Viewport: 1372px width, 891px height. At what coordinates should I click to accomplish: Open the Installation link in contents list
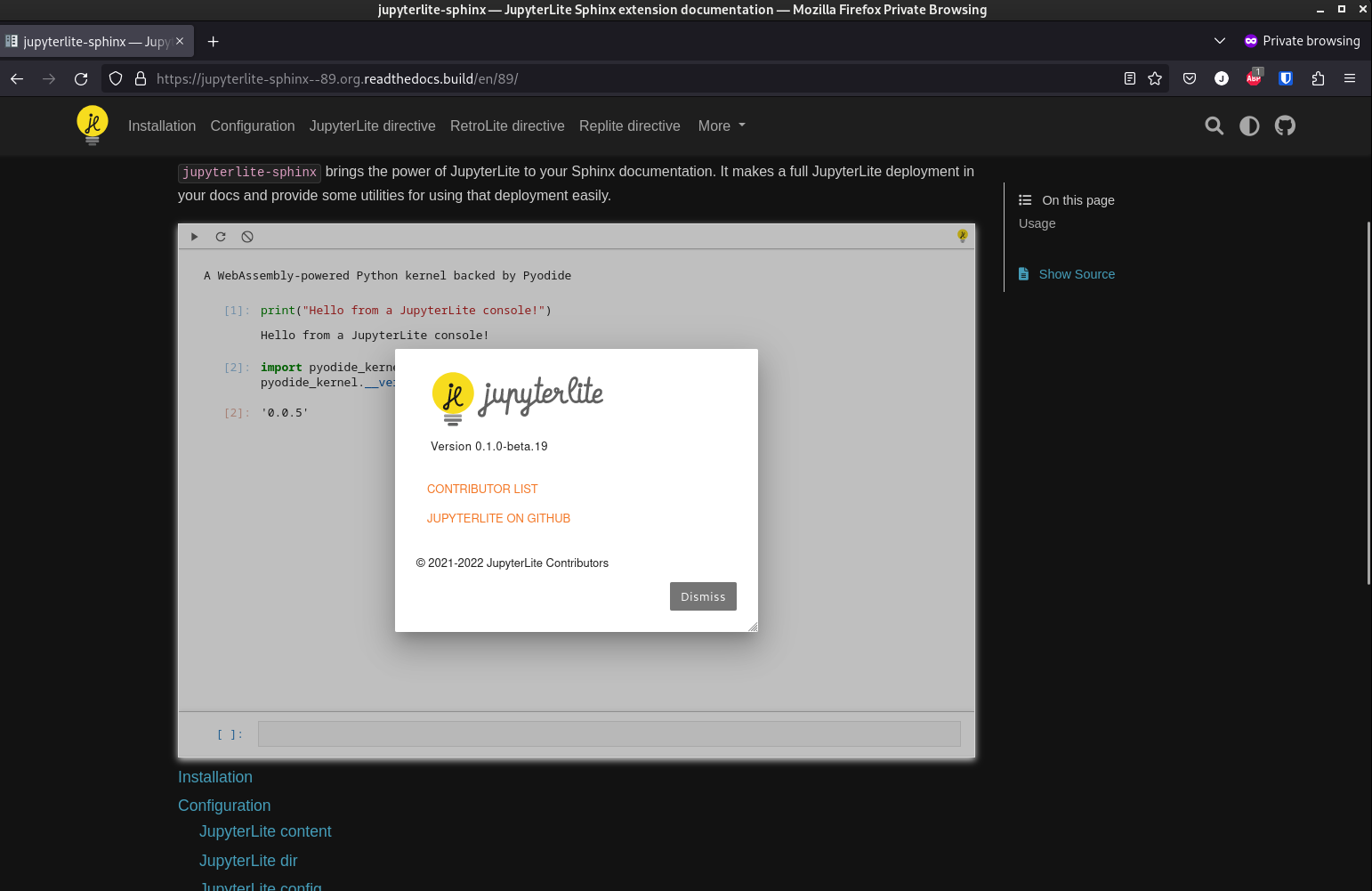(215, 777)
